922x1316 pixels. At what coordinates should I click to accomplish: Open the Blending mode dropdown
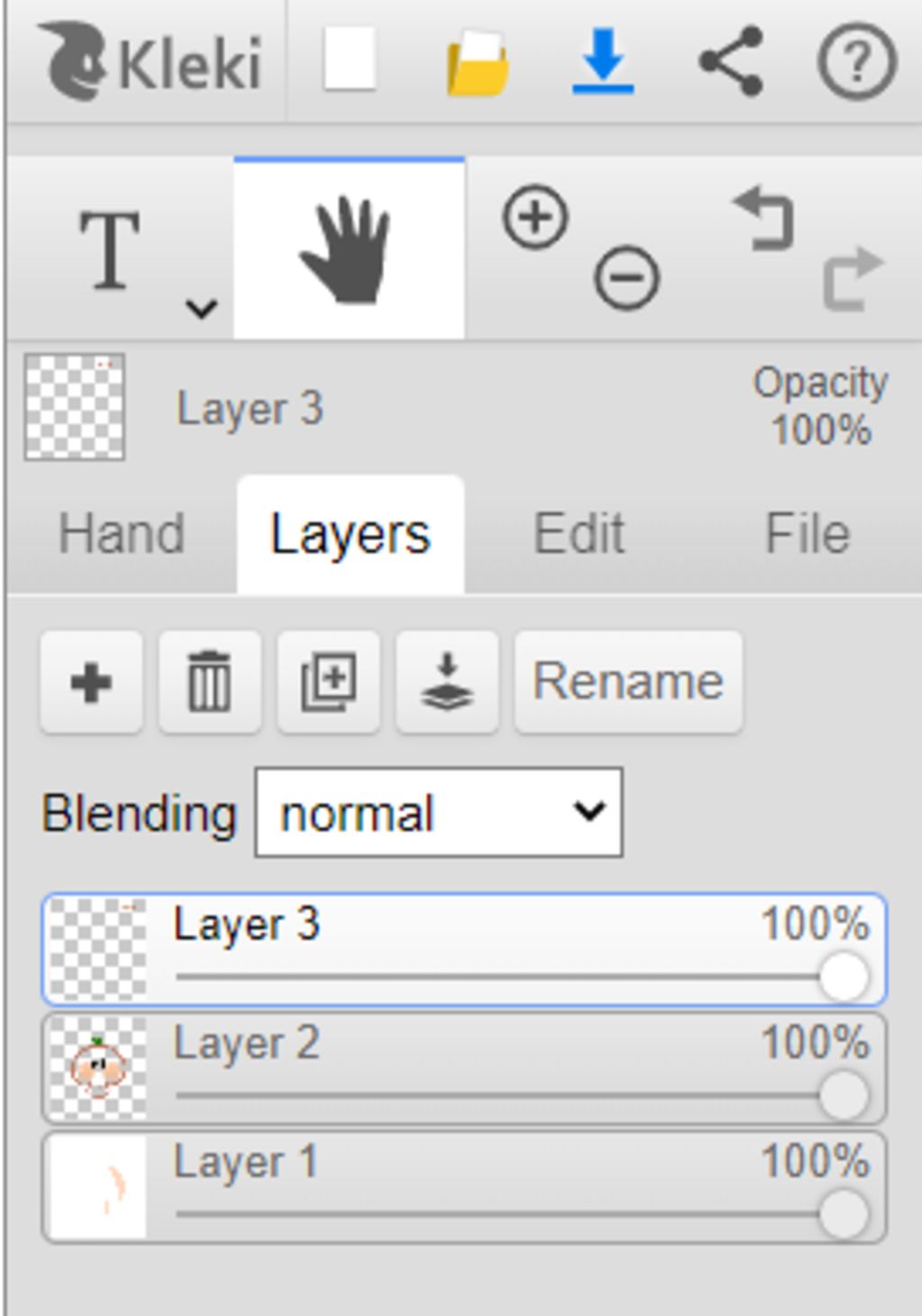coord(438,812)
